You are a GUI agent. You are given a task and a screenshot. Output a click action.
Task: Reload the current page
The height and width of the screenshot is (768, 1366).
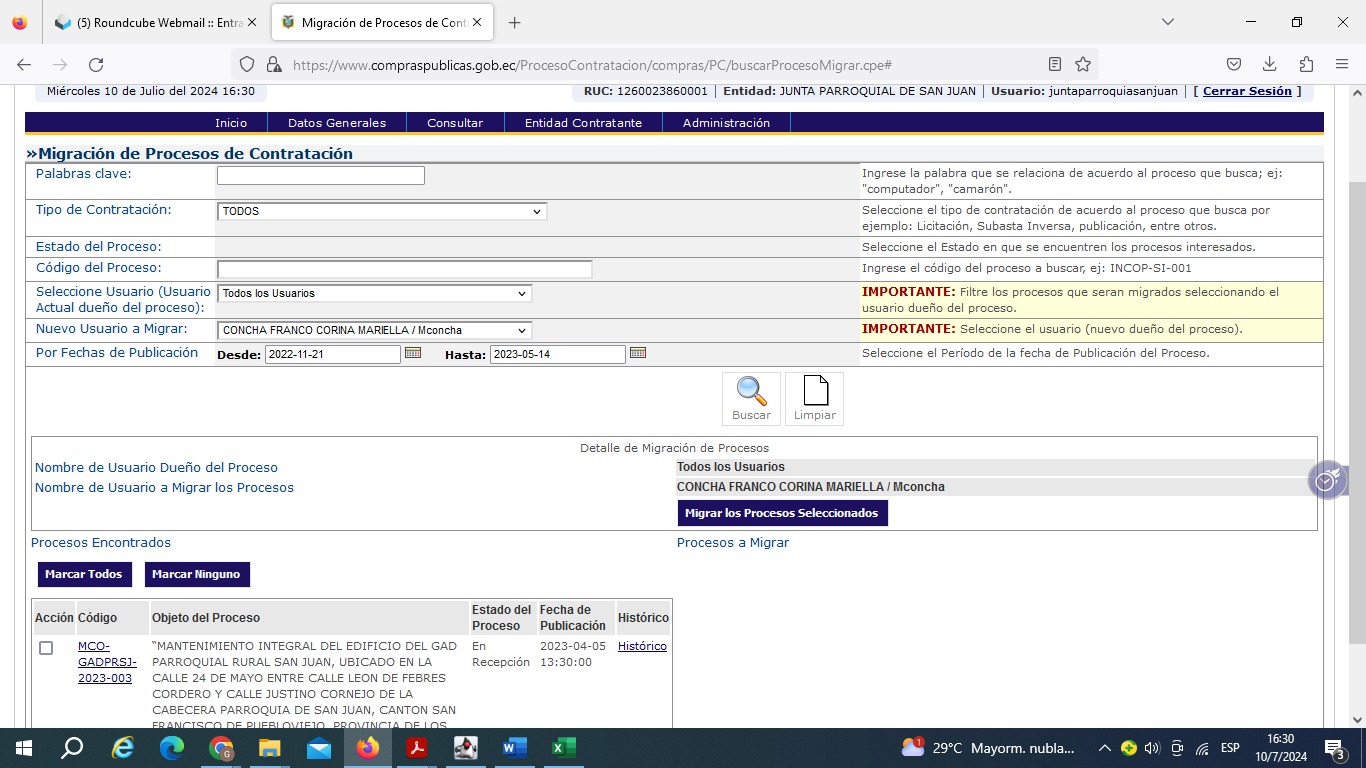point(96,64)
